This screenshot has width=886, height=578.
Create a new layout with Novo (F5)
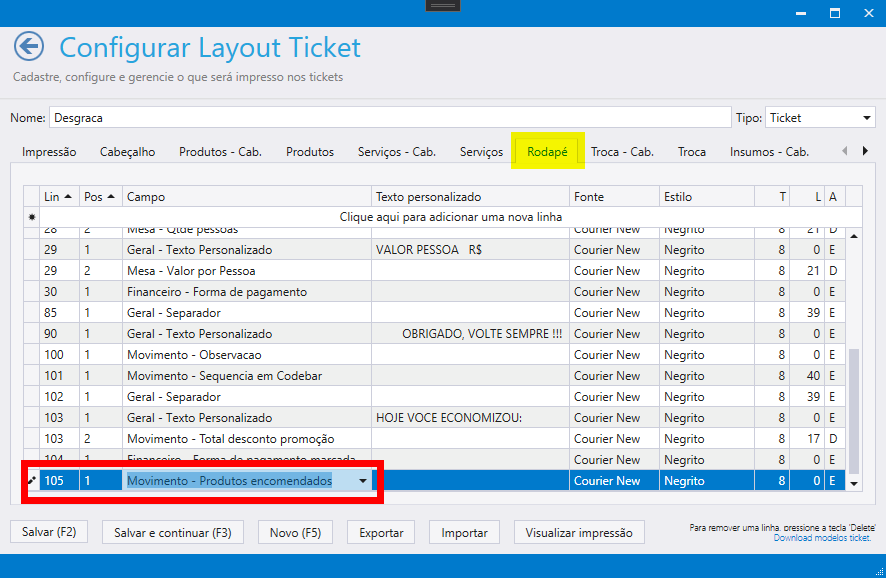[296, 532]
